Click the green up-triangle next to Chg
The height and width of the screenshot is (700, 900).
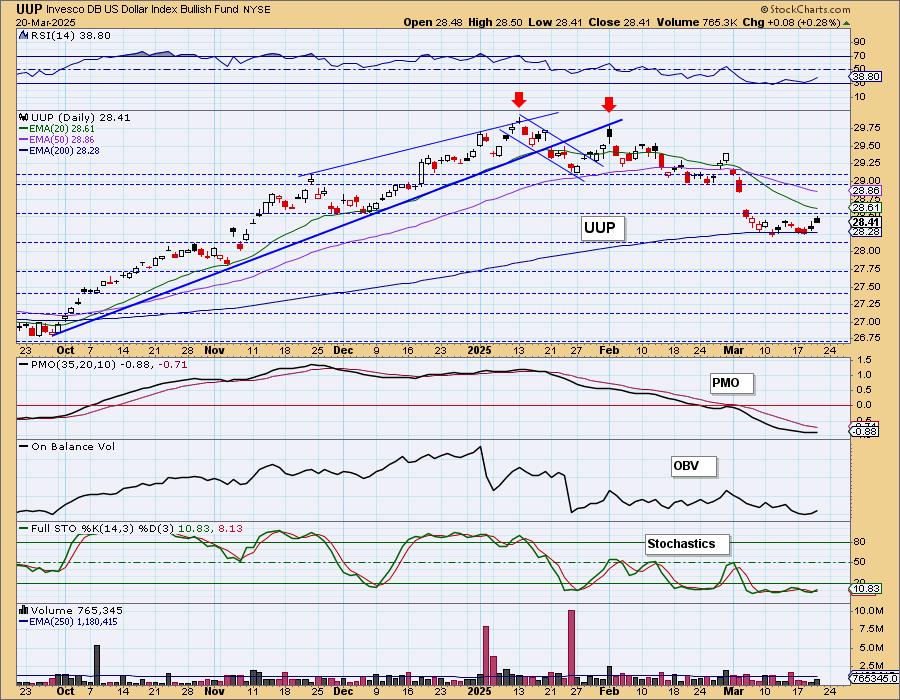pos(846,23)
